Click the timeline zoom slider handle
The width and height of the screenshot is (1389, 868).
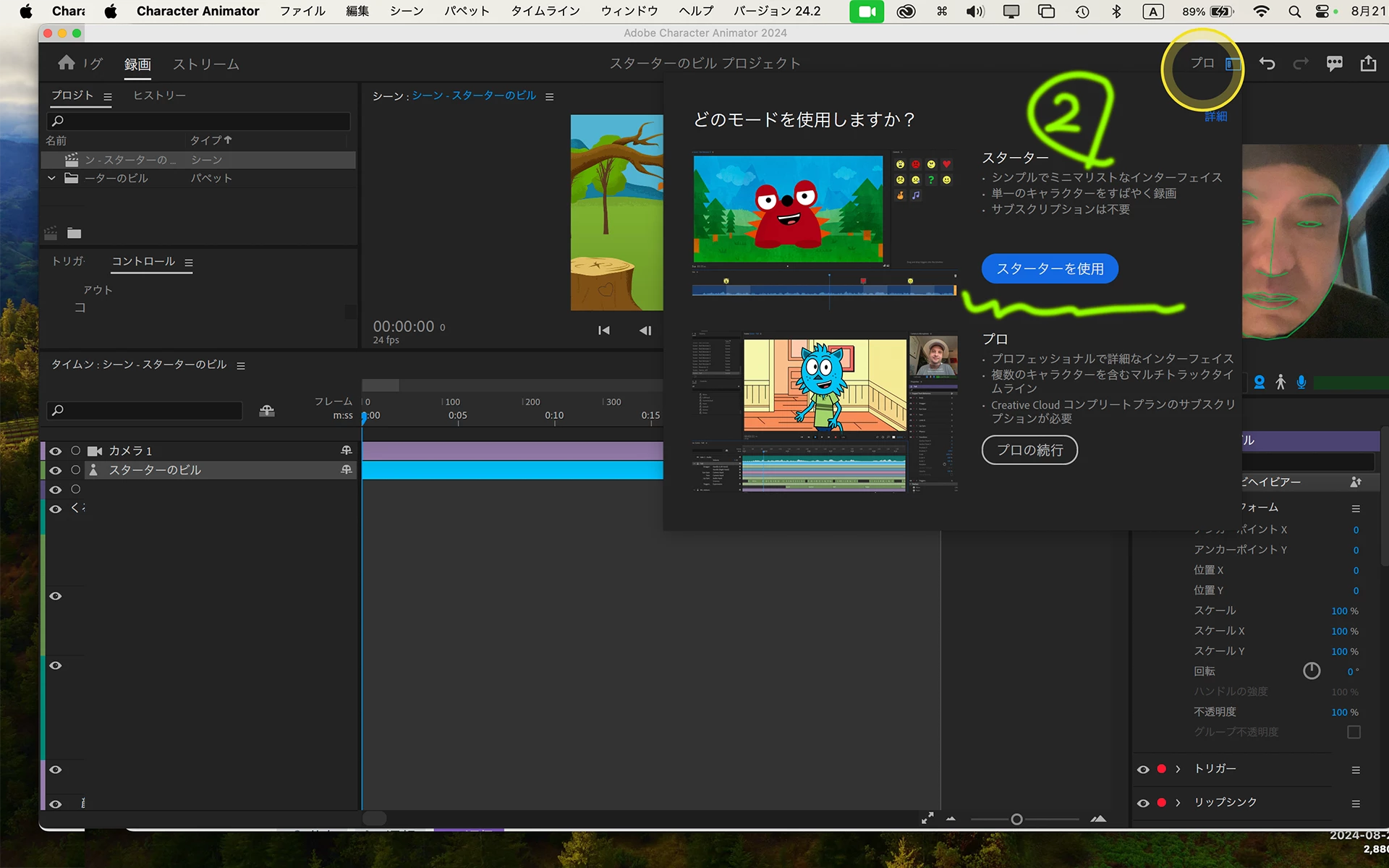1016,820
